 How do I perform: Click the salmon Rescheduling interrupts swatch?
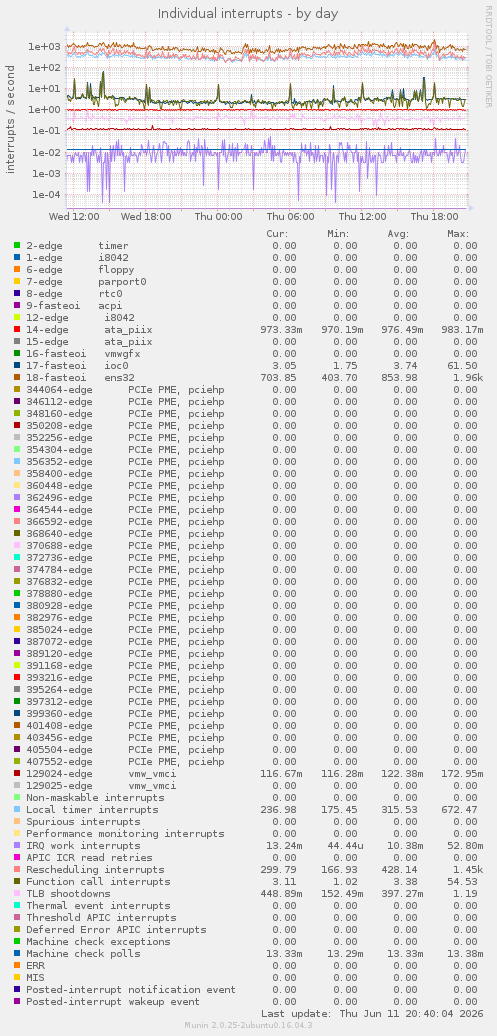pyautogui.click(x=17, y=870)
